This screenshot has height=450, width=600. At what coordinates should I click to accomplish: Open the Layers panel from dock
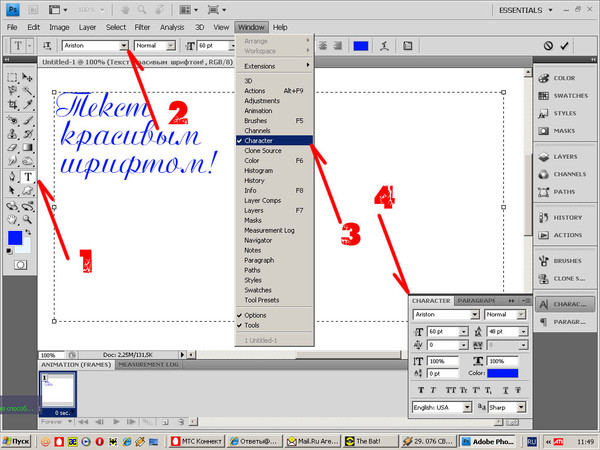tap(558, 157)
